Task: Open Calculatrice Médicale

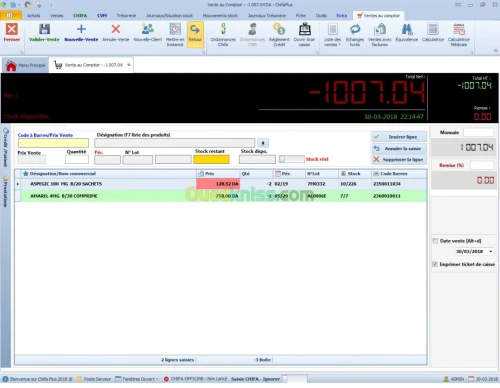Action: 459,34
